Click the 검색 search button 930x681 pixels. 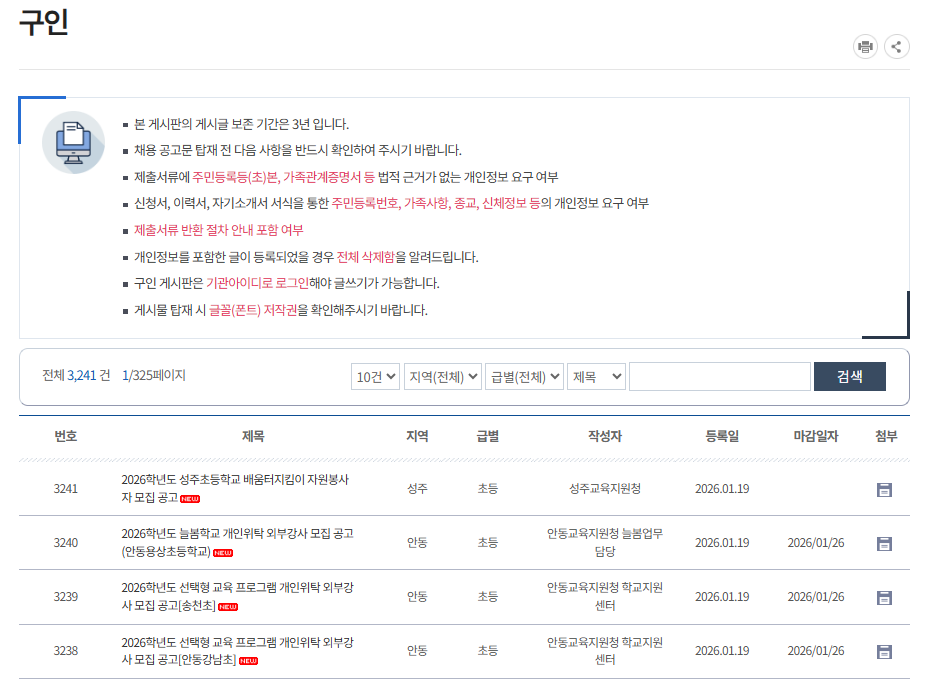(x=849, y=376)
